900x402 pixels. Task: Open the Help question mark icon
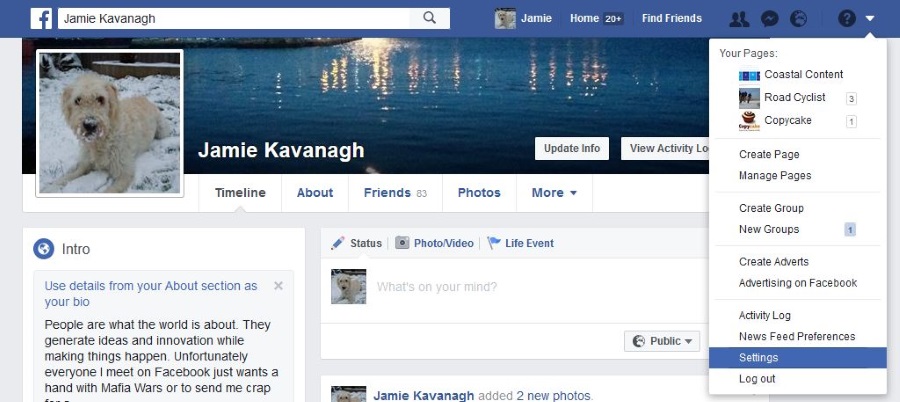(x=847, y=18)
